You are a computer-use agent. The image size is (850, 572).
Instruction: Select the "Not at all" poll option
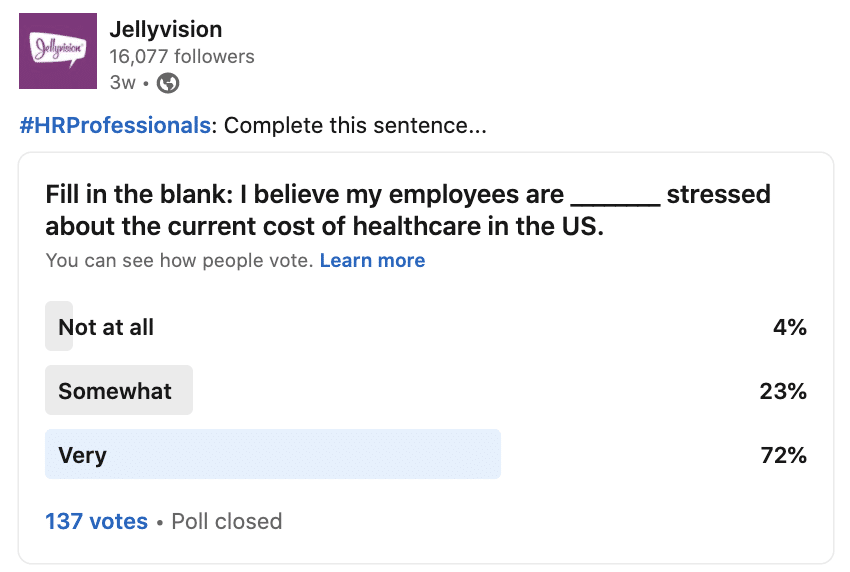coord(106,327)
